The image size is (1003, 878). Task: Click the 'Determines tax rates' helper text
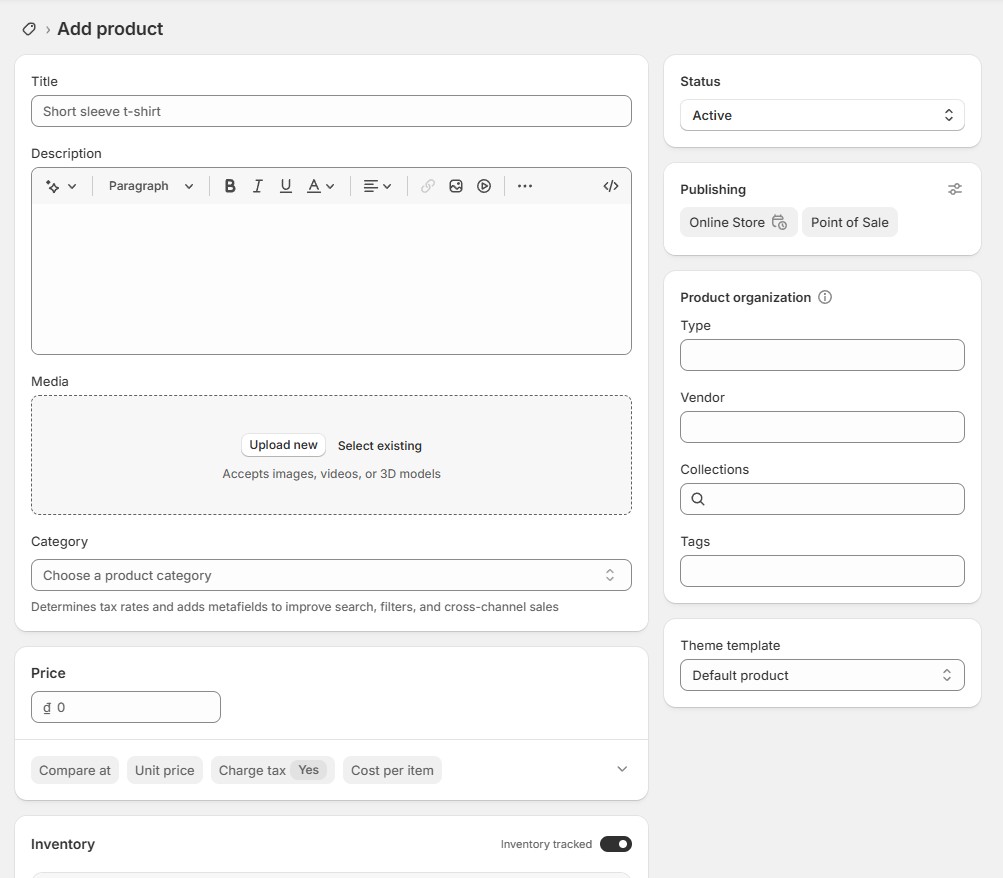click(x=295, y=607)
